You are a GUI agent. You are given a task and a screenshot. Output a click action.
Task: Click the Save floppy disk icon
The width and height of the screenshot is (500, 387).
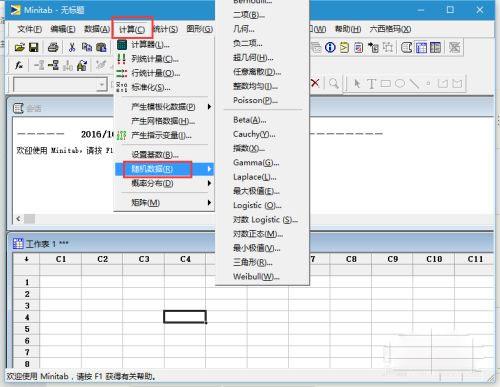(34, 47)
